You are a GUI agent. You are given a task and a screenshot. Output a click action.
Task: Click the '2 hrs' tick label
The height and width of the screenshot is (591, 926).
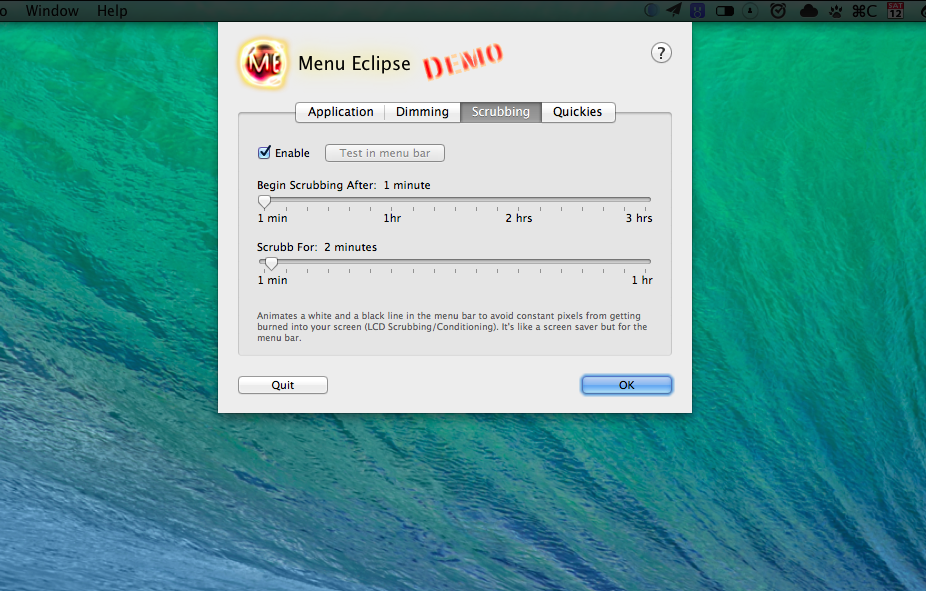[x=519, y=218]
